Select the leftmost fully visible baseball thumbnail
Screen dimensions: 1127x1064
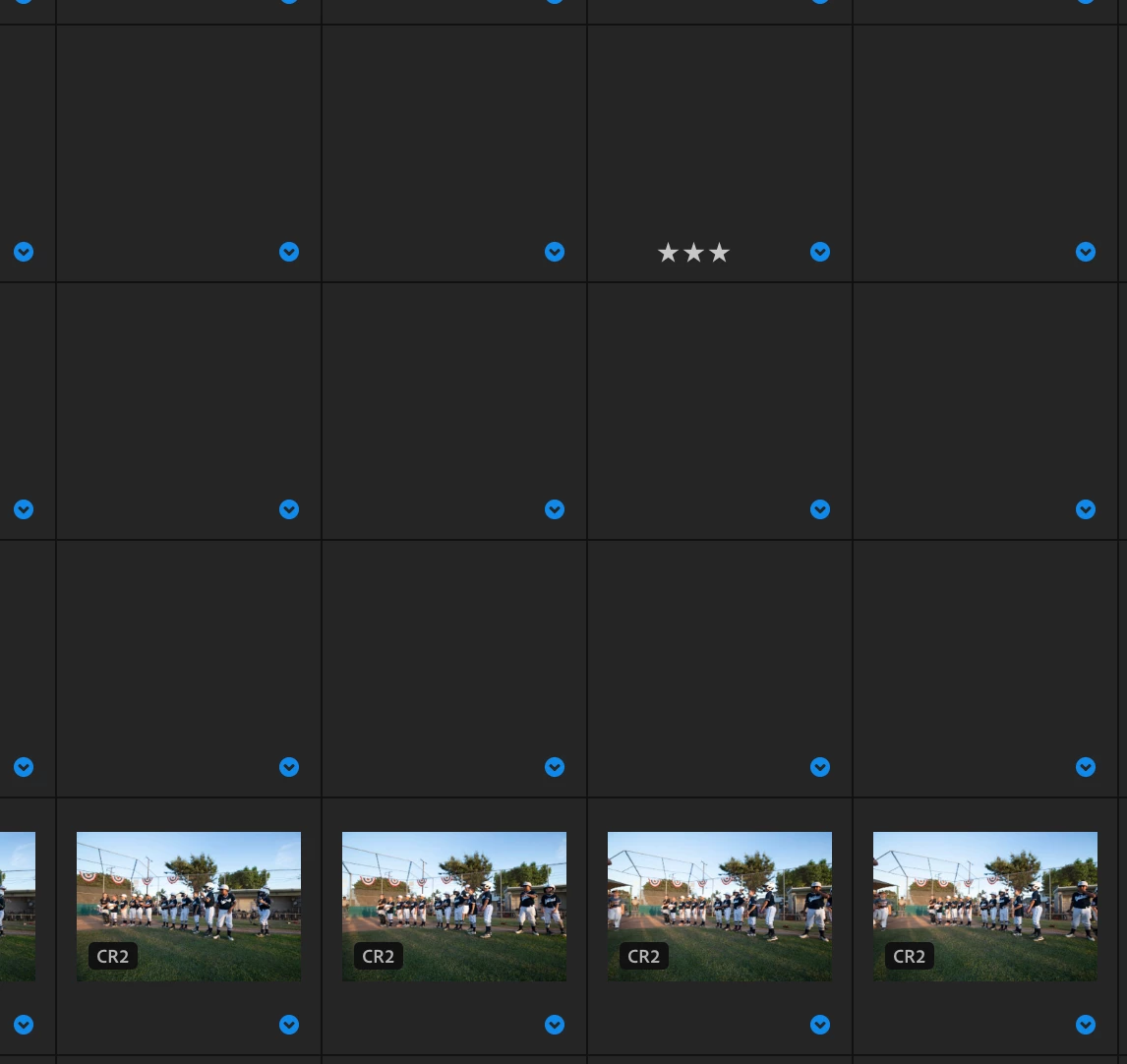click(x=189, y=906)
